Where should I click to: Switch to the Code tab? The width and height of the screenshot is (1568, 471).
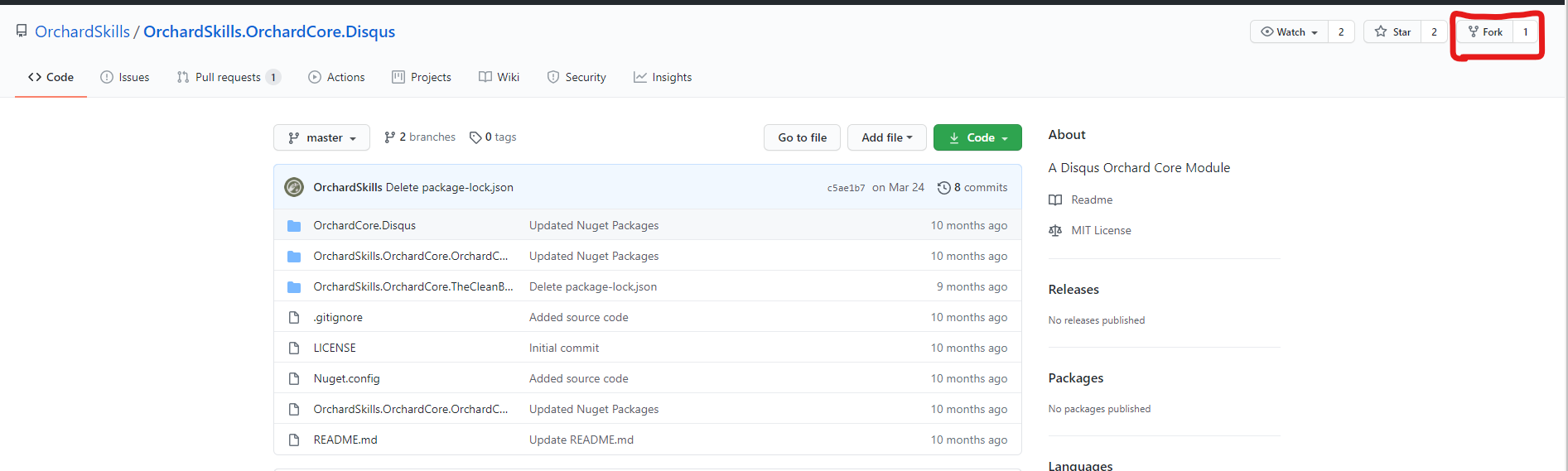(51, 77)
